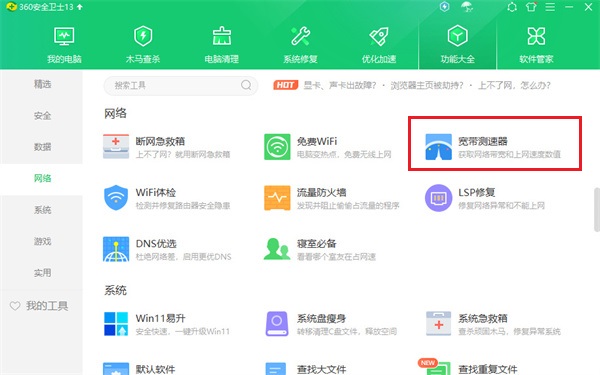600x375 pixels.
Task: Open 功能大全 cube icon
Action: click(458, 36)
